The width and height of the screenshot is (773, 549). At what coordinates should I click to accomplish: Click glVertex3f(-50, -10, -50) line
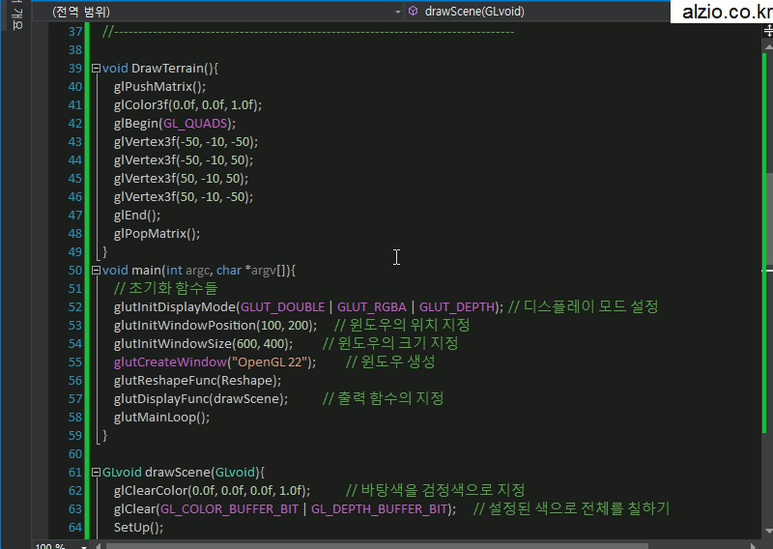(186, 142)
